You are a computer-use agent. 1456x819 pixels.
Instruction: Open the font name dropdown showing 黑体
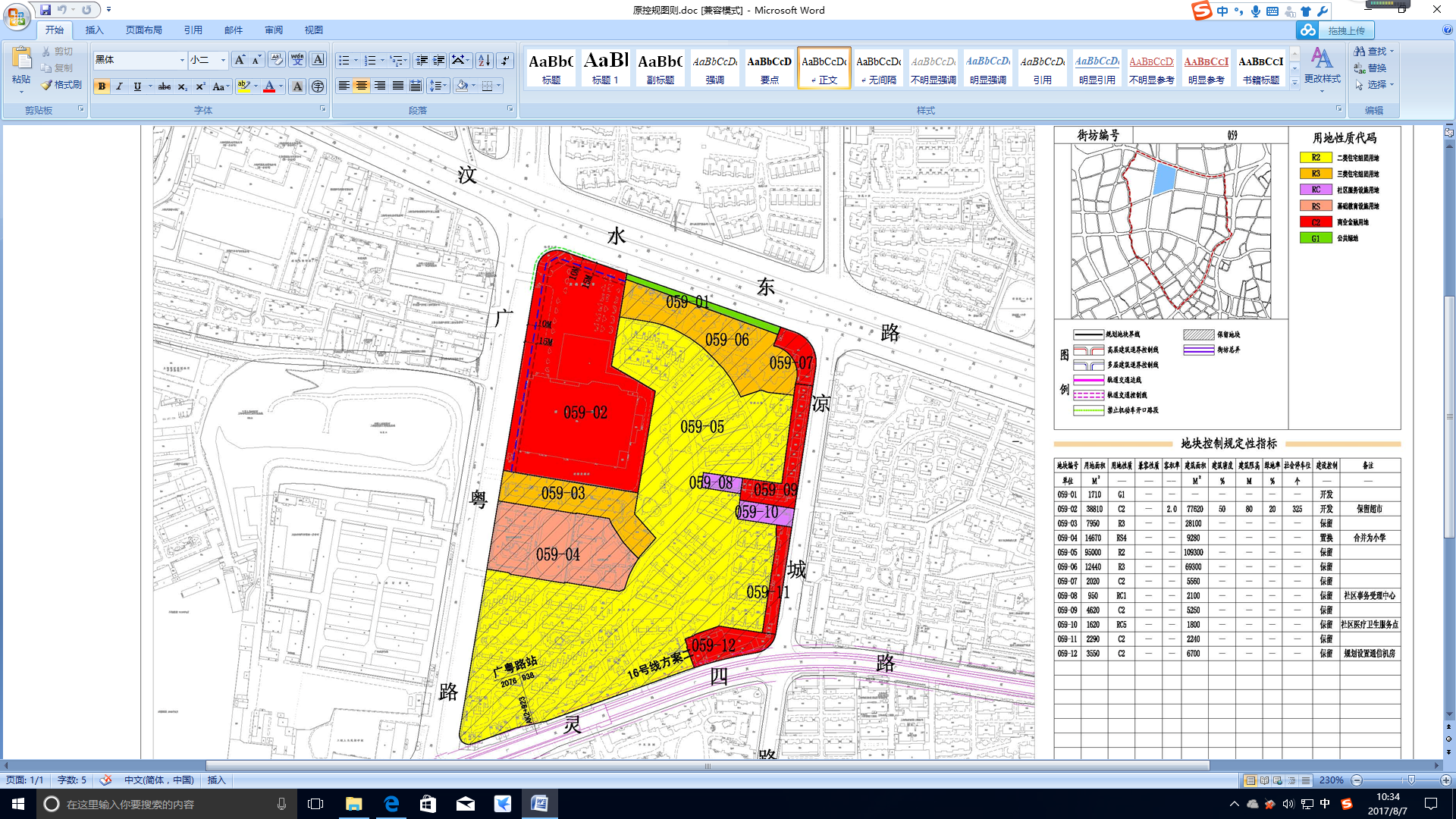tap(182, 60)
